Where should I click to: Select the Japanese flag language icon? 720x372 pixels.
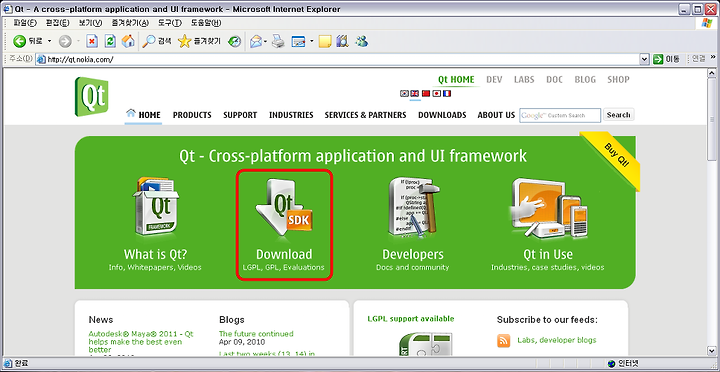click(437, 93)
